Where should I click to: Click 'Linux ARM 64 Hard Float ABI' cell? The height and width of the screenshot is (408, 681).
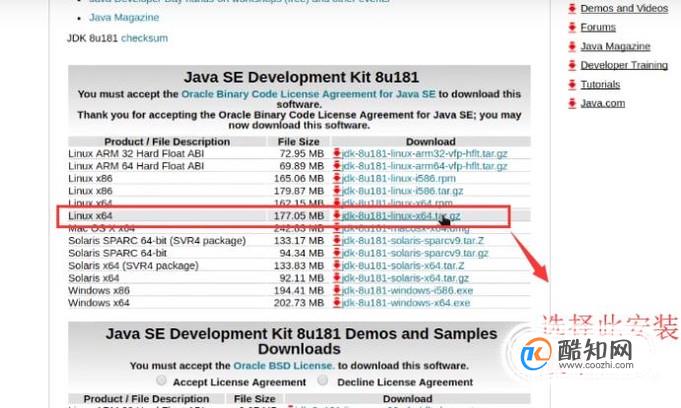click(136, 166)
